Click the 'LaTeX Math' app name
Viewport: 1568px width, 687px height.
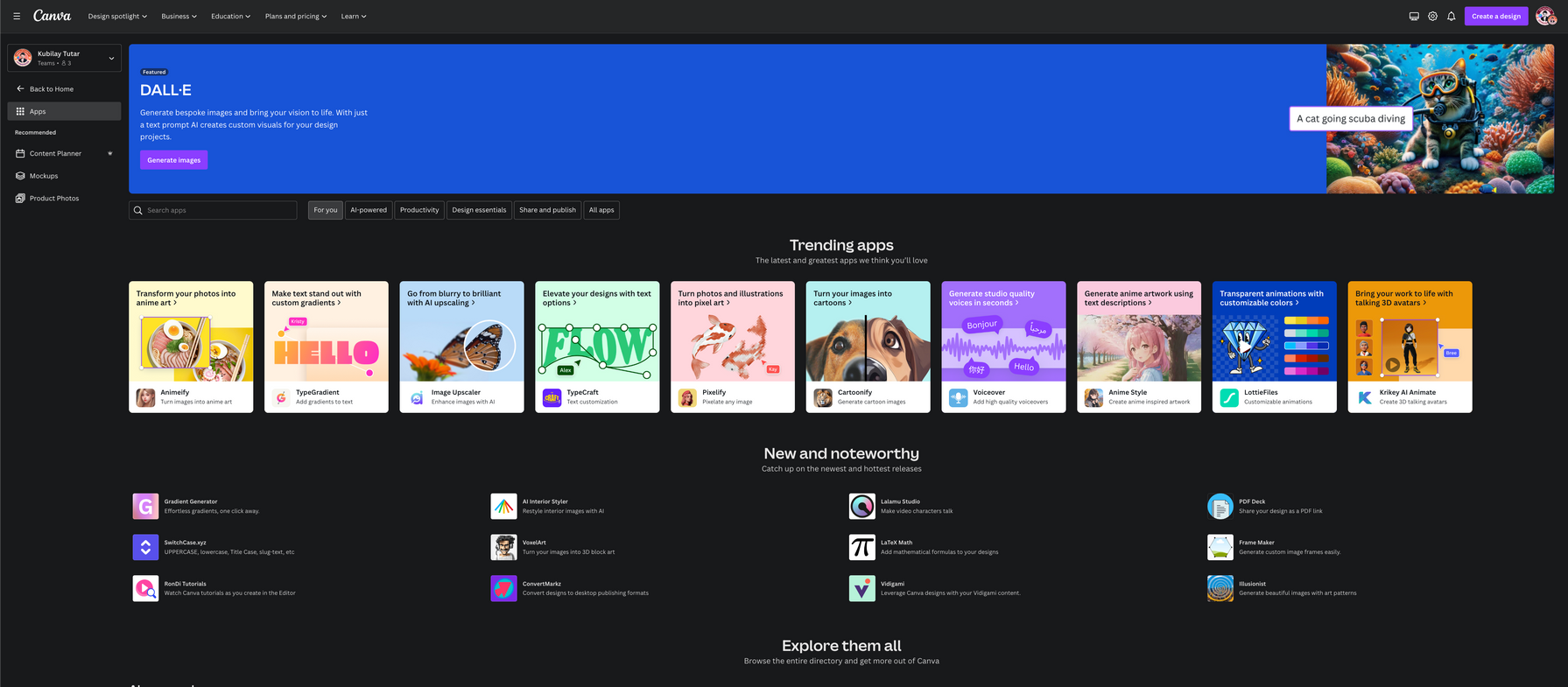pyautogui.click(x=897, y=543)
